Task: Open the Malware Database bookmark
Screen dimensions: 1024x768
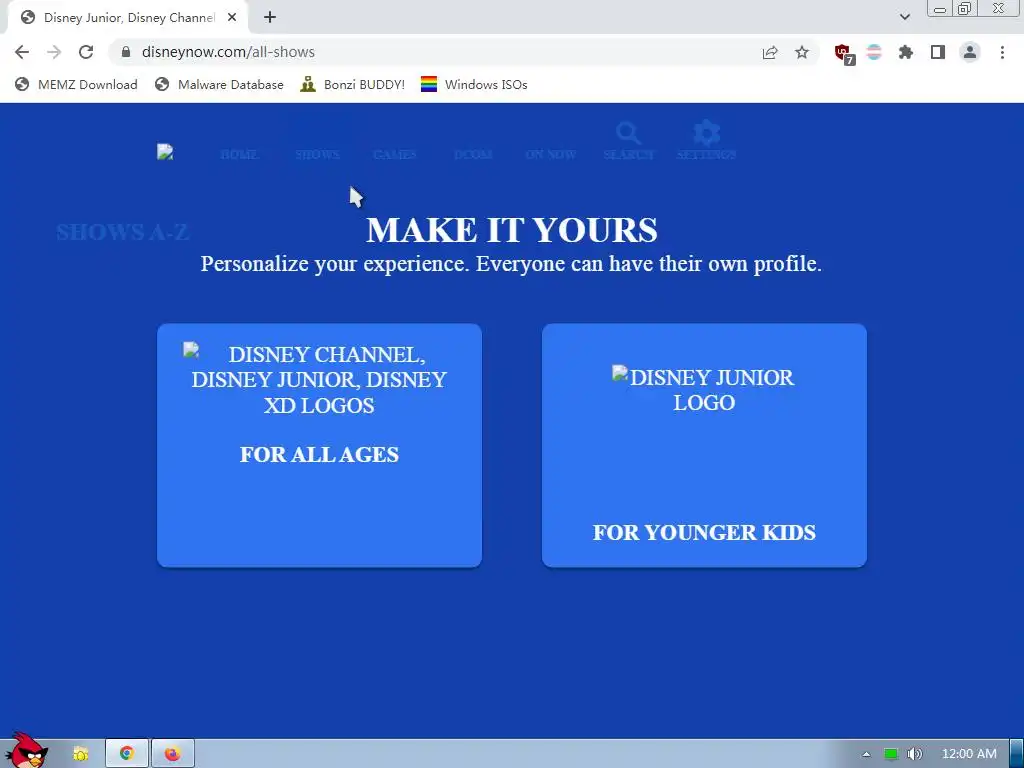Action: [219, 84]
